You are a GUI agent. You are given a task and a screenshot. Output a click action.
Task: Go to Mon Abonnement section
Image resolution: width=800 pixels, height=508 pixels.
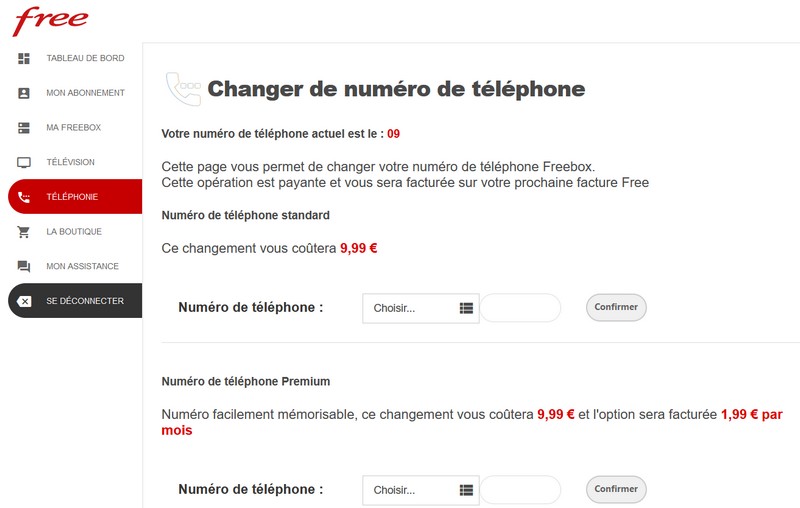click(x=85, y=93)
